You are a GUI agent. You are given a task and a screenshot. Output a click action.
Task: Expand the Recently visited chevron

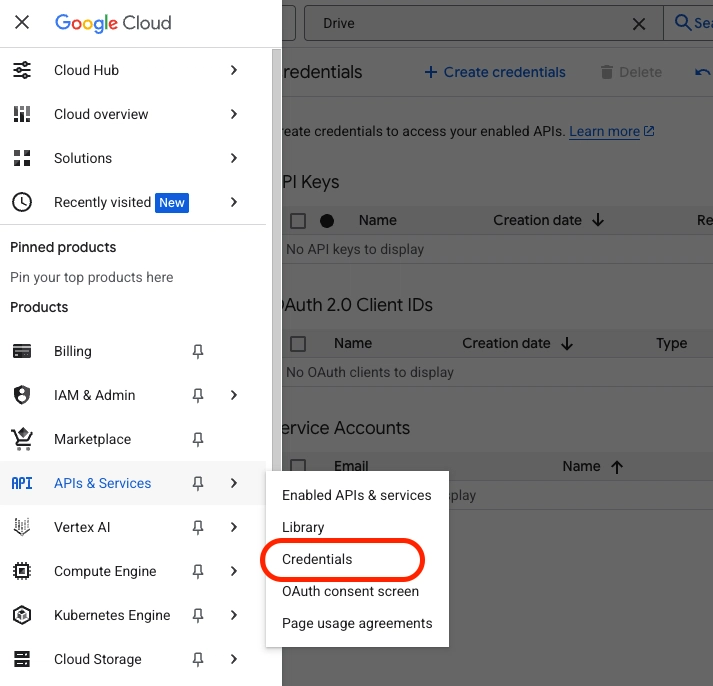click(234, 202)
